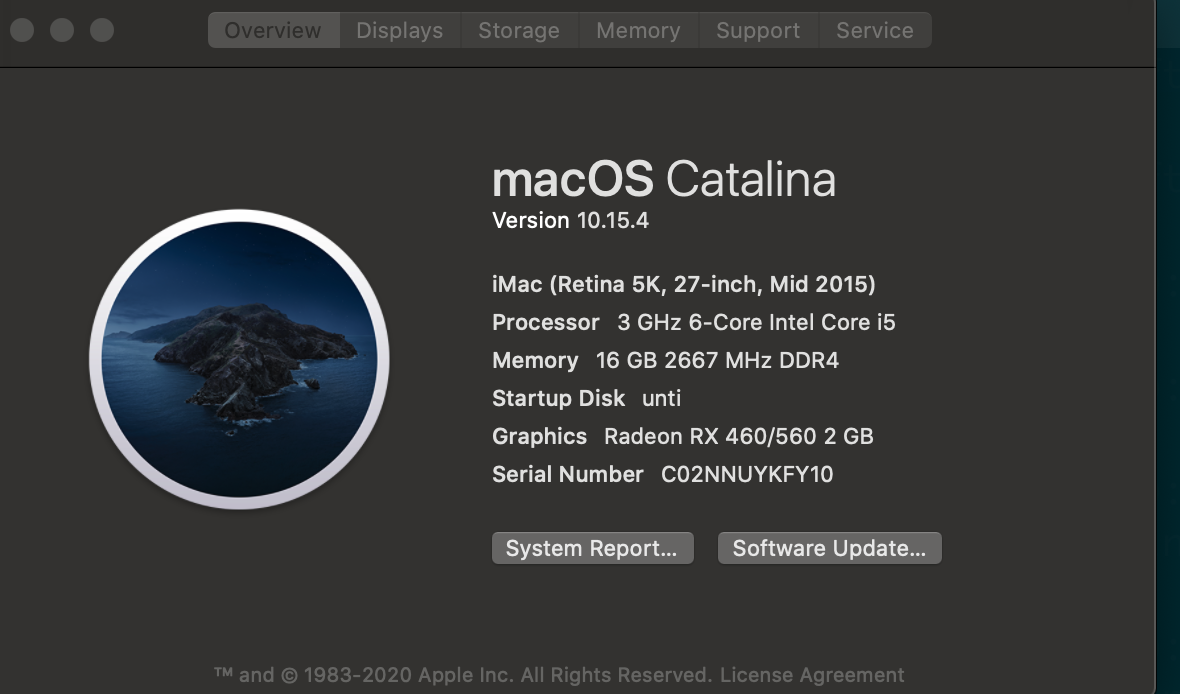Viewport: 1180px width, 694px height.
Task: Click the Version 10.15.4 text
Action: point(570,220)
